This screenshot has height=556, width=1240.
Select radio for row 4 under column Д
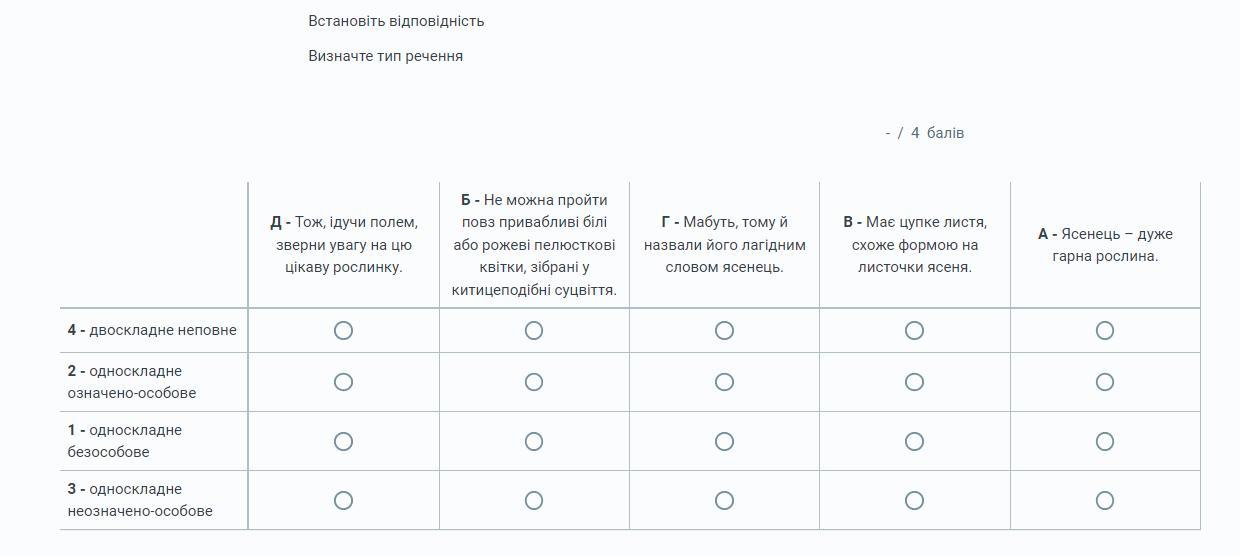tap(343, 330)
